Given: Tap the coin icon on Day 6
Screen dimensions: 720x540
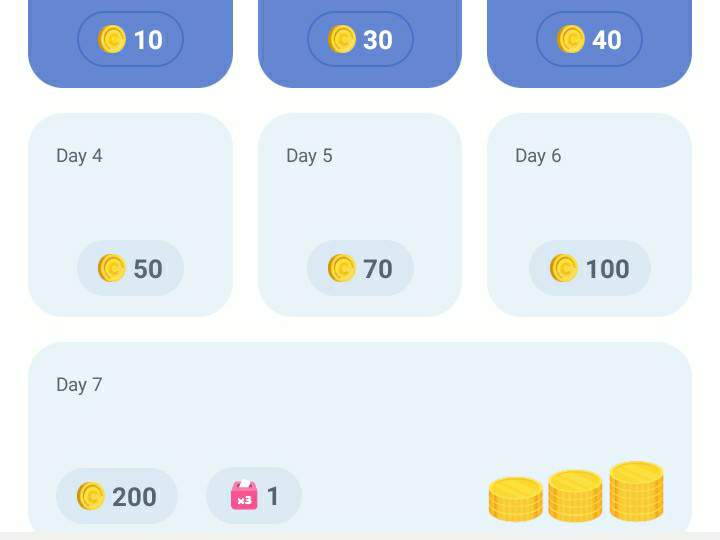Looking at the screenshot, I should tap(564, 268).
